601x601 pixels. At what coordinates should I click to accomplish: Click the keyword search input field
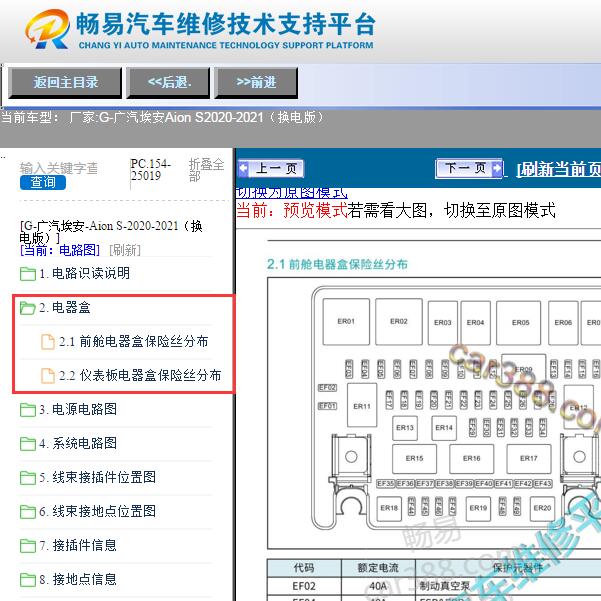[59, 168]
